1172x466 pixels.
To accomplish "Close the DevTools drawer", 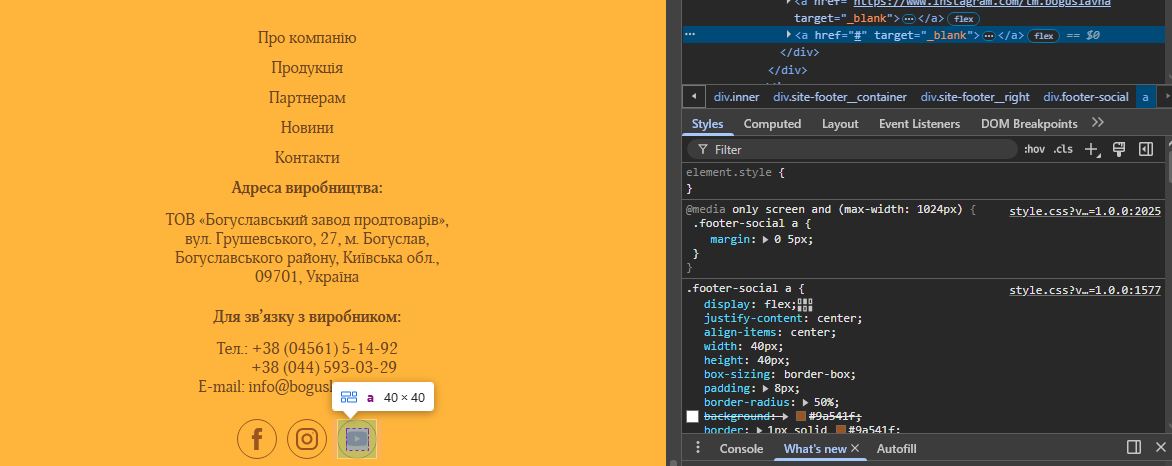I will (x=1161, y=447).
